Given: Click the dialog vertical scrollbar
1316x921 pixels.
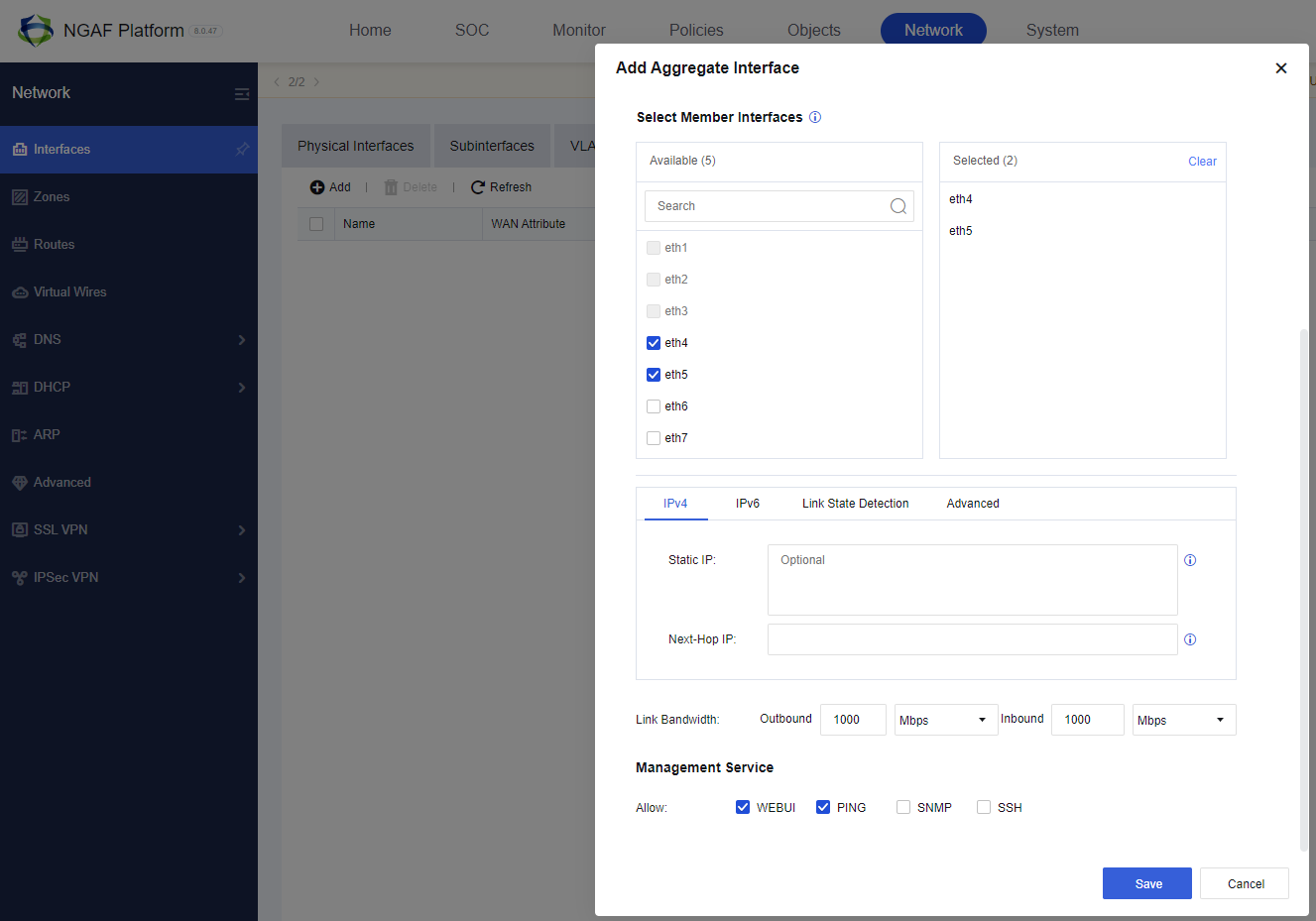Looking at the screenshot, I should (1304, 590).
